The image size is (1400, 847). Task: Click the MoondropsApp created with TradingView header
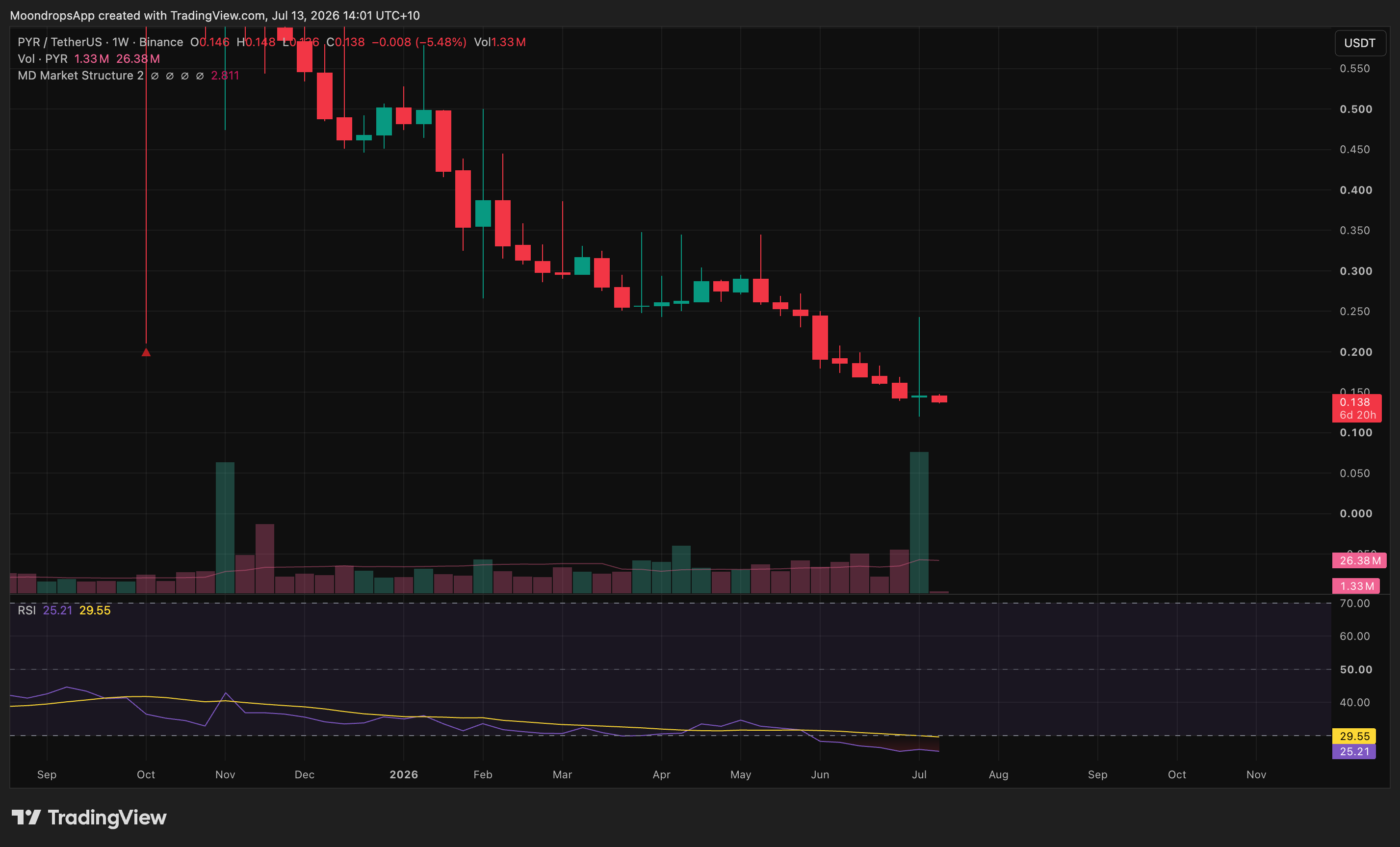(x=215, y=15)
